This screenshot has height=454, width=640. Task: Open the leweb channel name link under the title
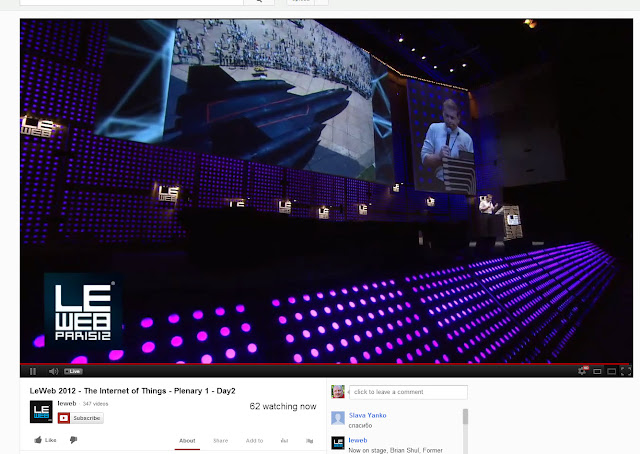tap(67, 403)
